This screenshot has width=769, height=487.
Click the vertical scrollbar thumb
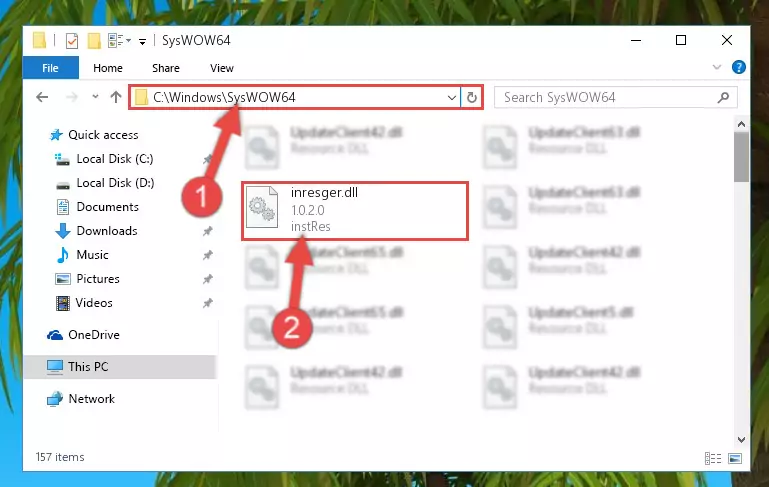pyautogui.click(x=741, y=157)
